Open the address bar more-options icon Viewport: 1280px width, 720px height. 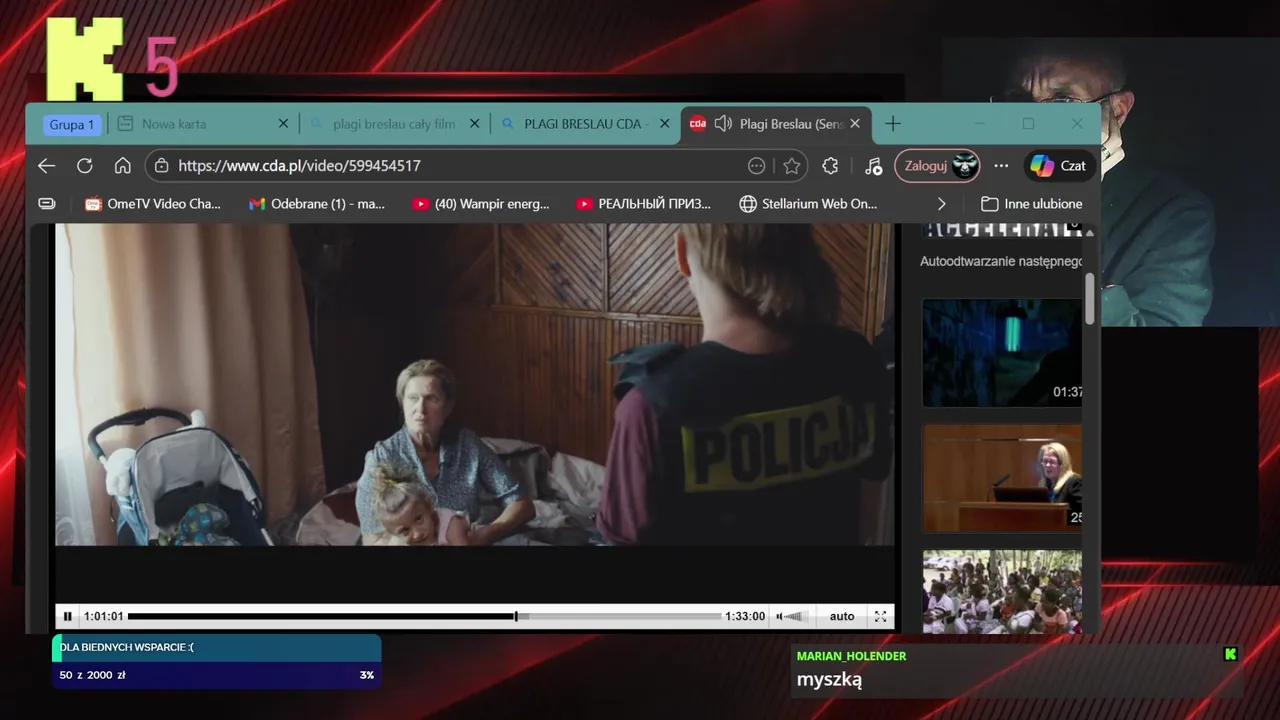(x=756, y=166)
